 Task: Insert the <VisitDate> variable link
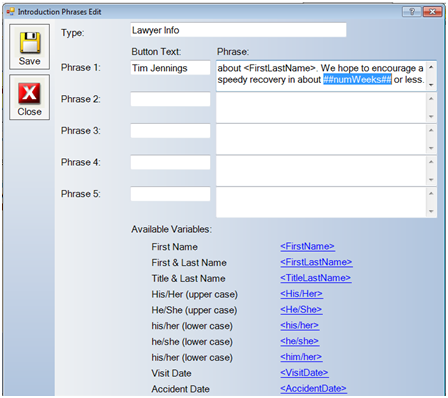[x=304, y=373]
